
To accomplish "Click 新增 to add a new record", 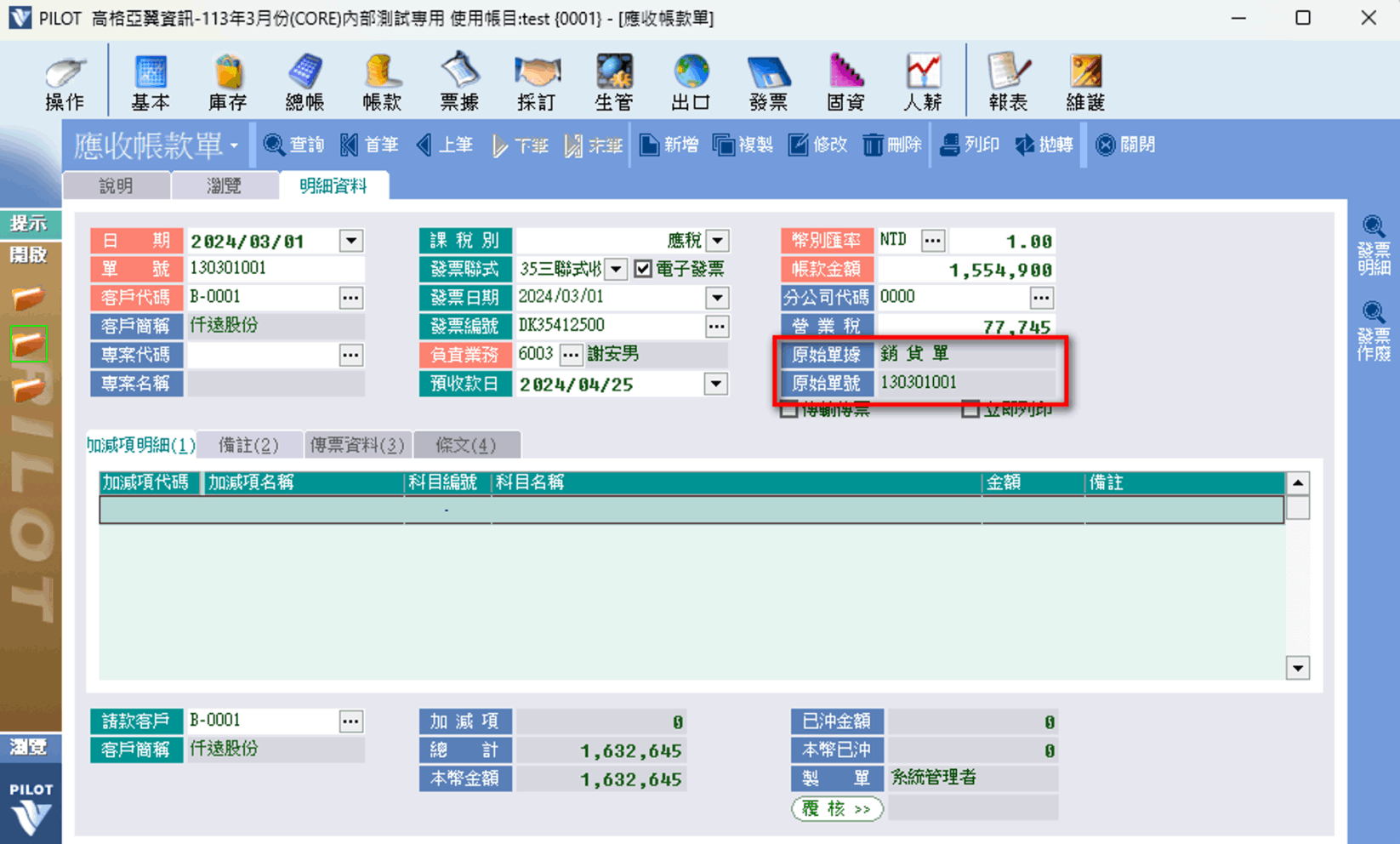I will click(x=669, y=145).
